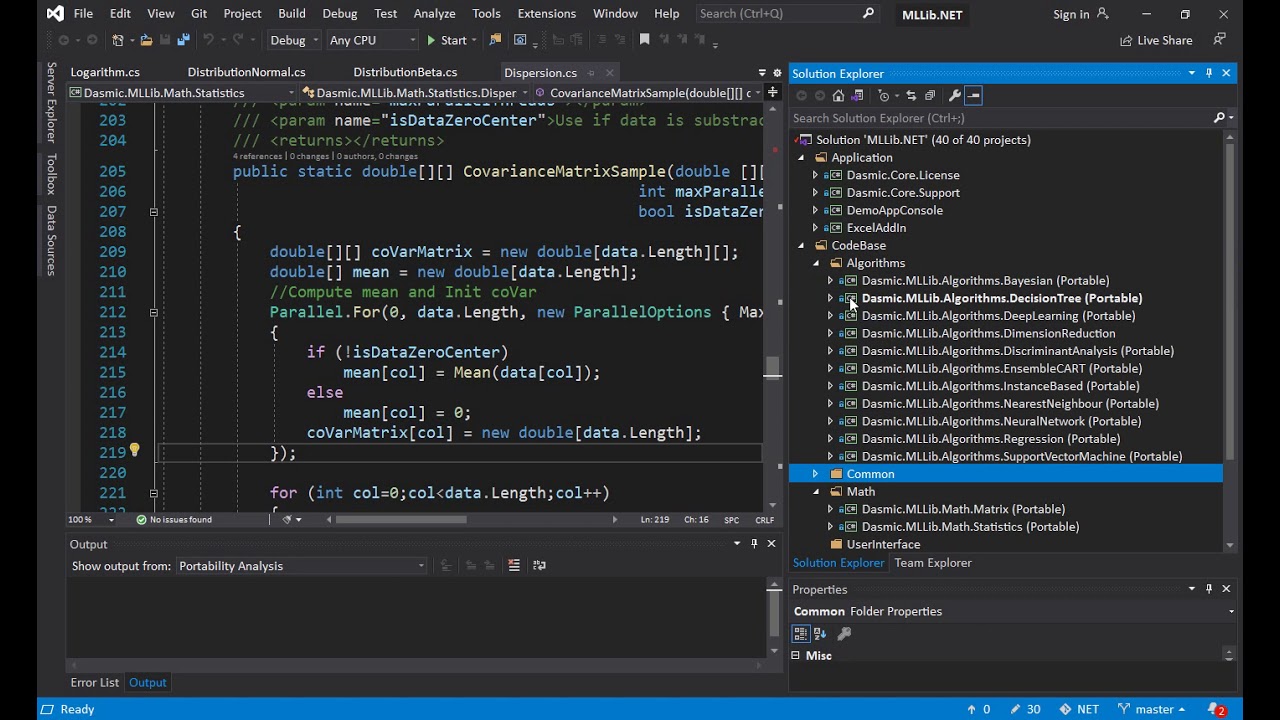Image resolution: width=1280 pixels, height=720 pixels.
Task: Expand the Common folder node
Action: [x=815, y=474]
